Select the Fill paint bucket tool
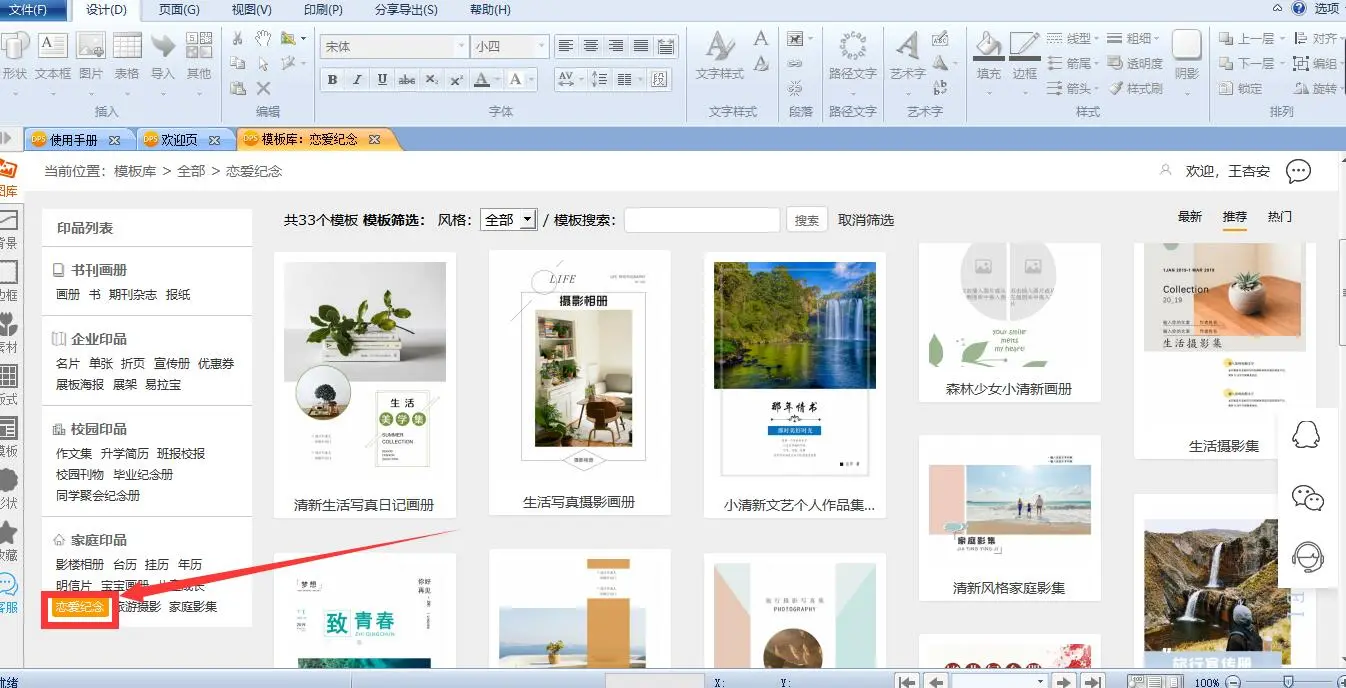 pos(988,54)
